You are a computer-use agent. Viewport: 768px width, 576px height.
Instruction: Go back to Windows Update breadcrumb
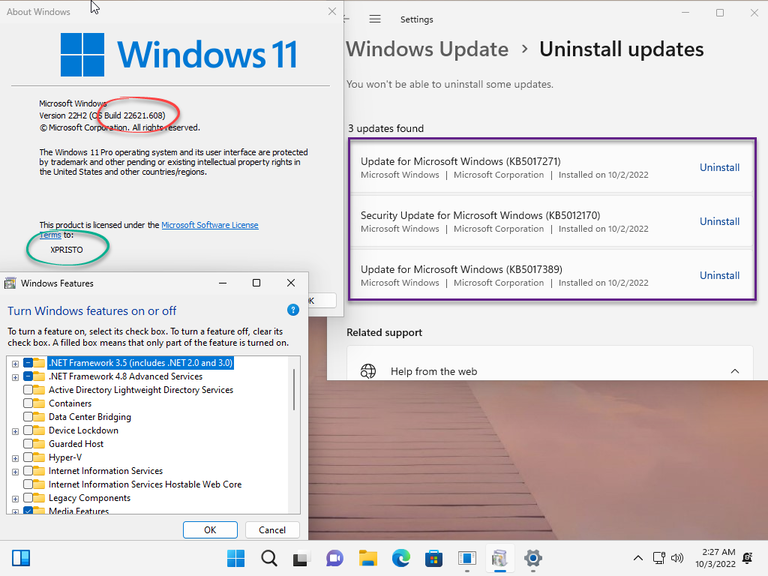tap(428, 49)
